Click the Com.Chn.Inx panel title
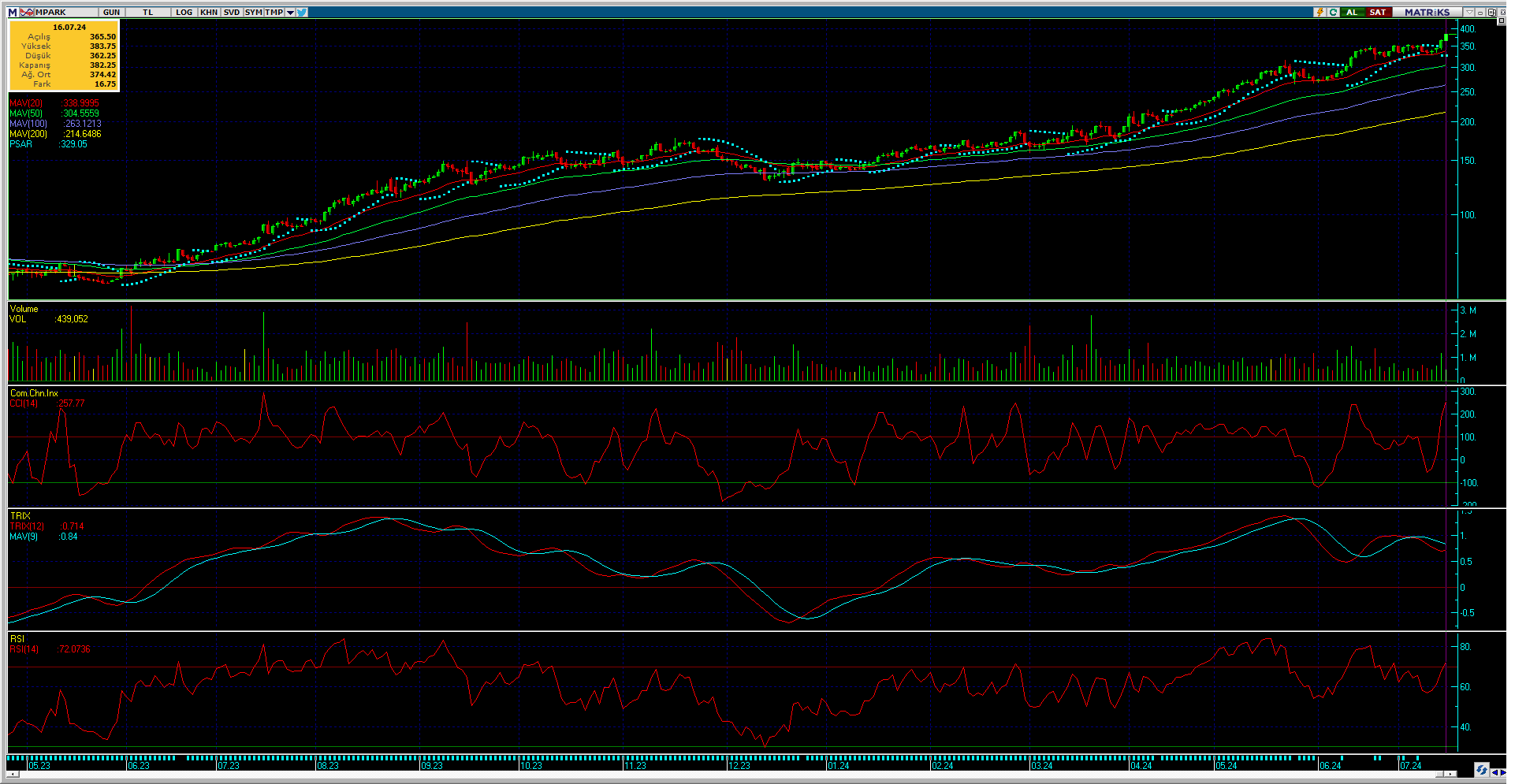This screenshot has width=1515, height=784. [34, 393]
